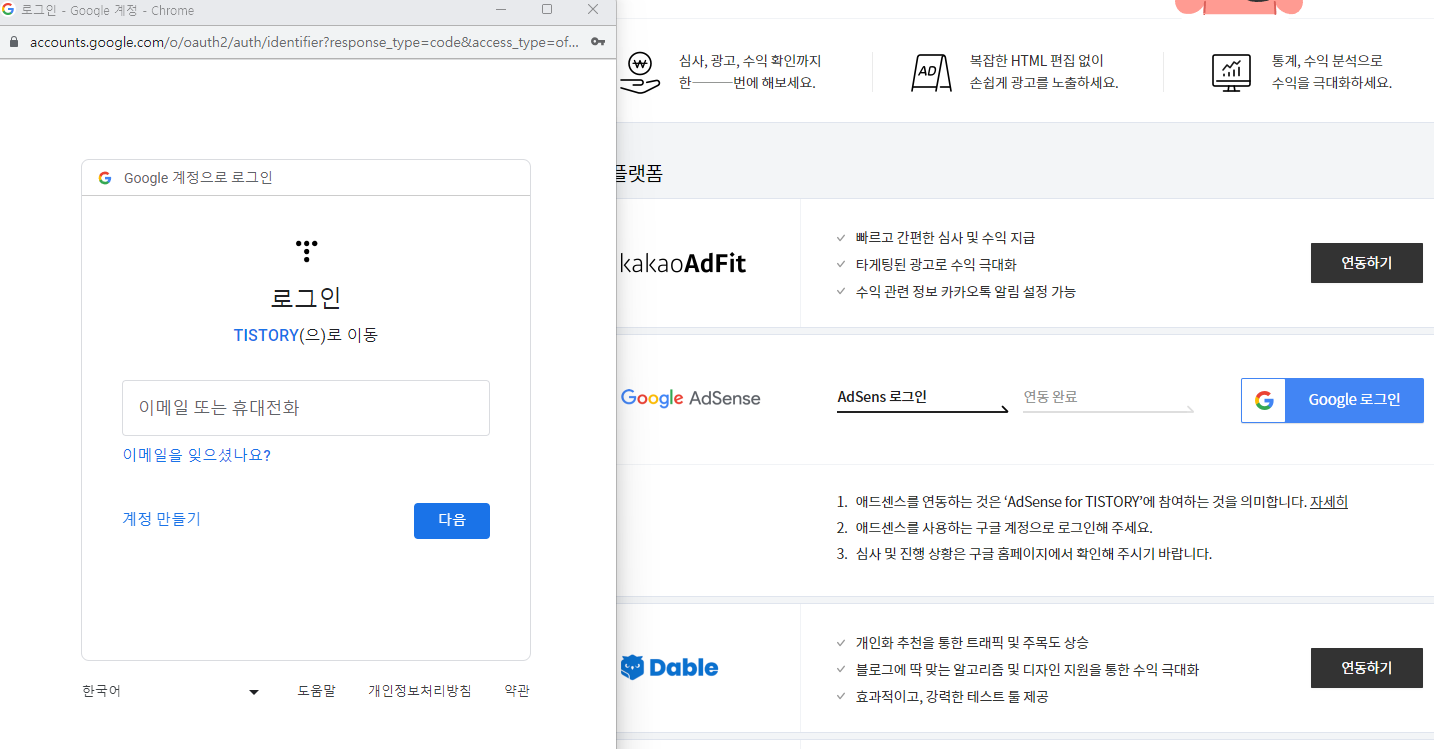This screenshot has height=749, width=1434.
Task: Open the 개인정보처리방침 link
Action: (420, 691)
